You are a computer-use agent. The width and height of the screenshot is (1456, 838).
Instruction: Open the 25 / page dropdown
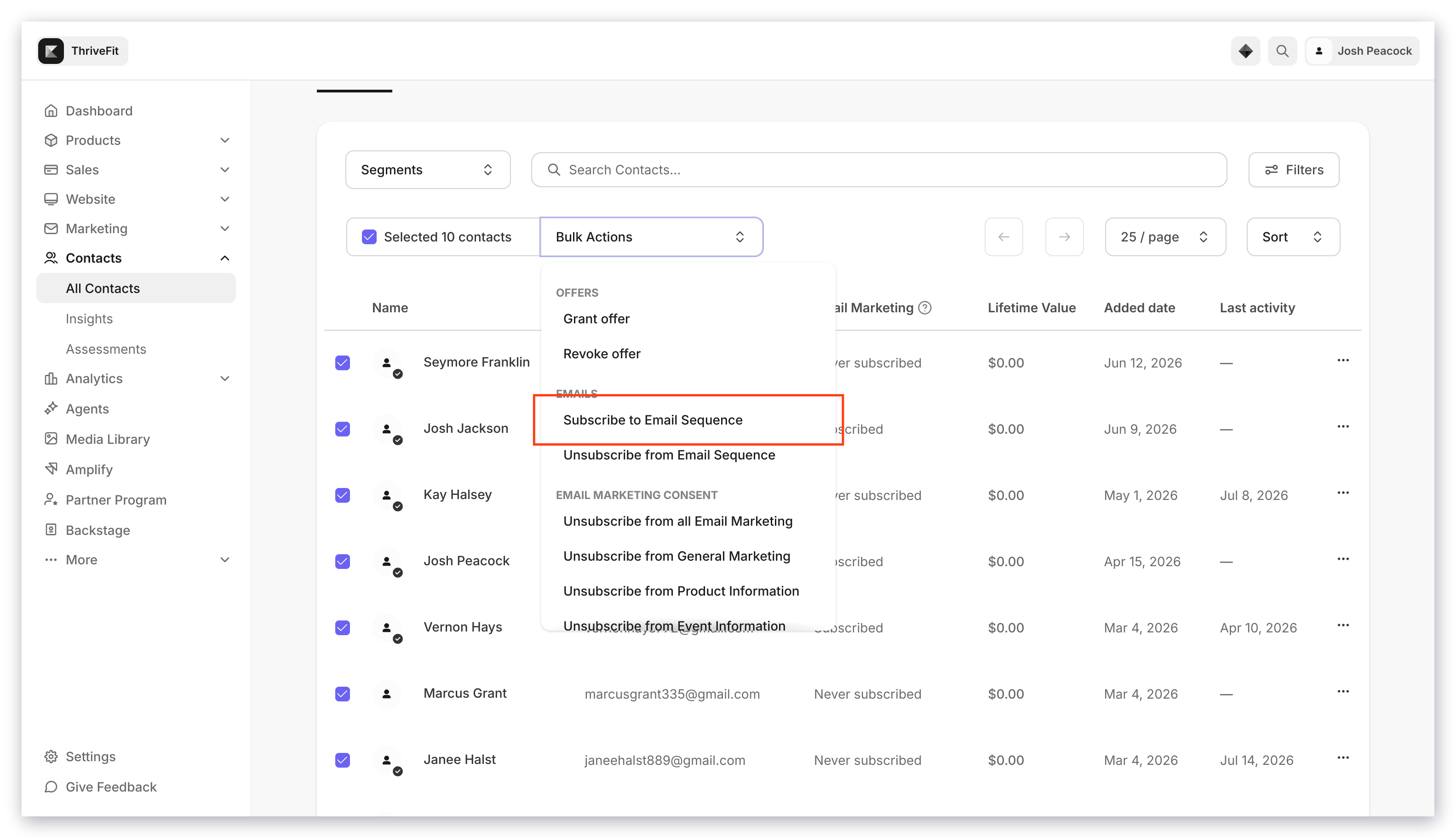(x=1165, y=236)
